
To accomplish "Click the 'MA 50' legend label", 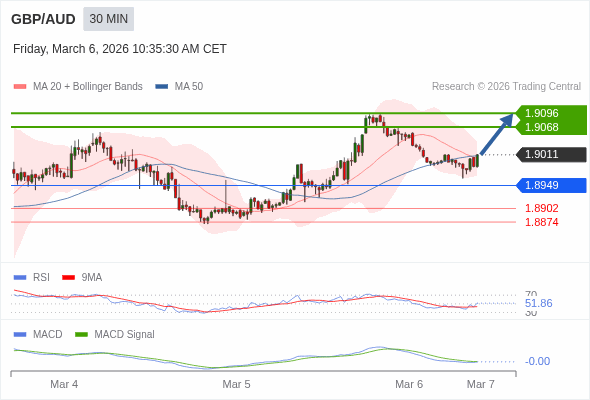I will 189,87.
